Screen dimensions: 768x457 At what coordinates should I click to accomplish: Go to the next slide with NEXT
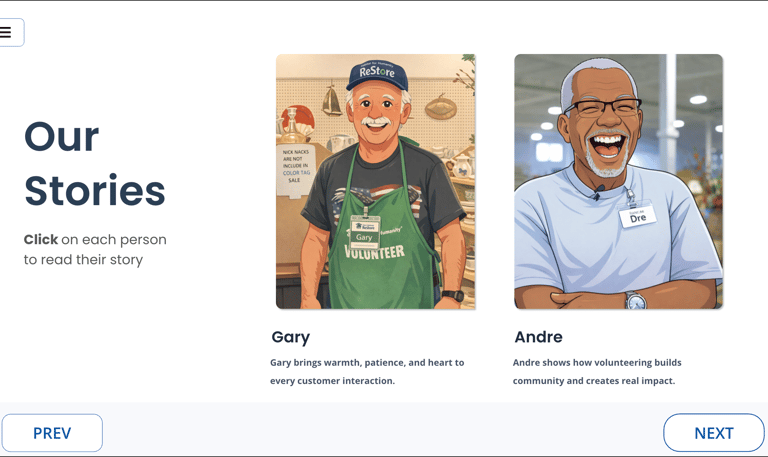pos(714,433)
